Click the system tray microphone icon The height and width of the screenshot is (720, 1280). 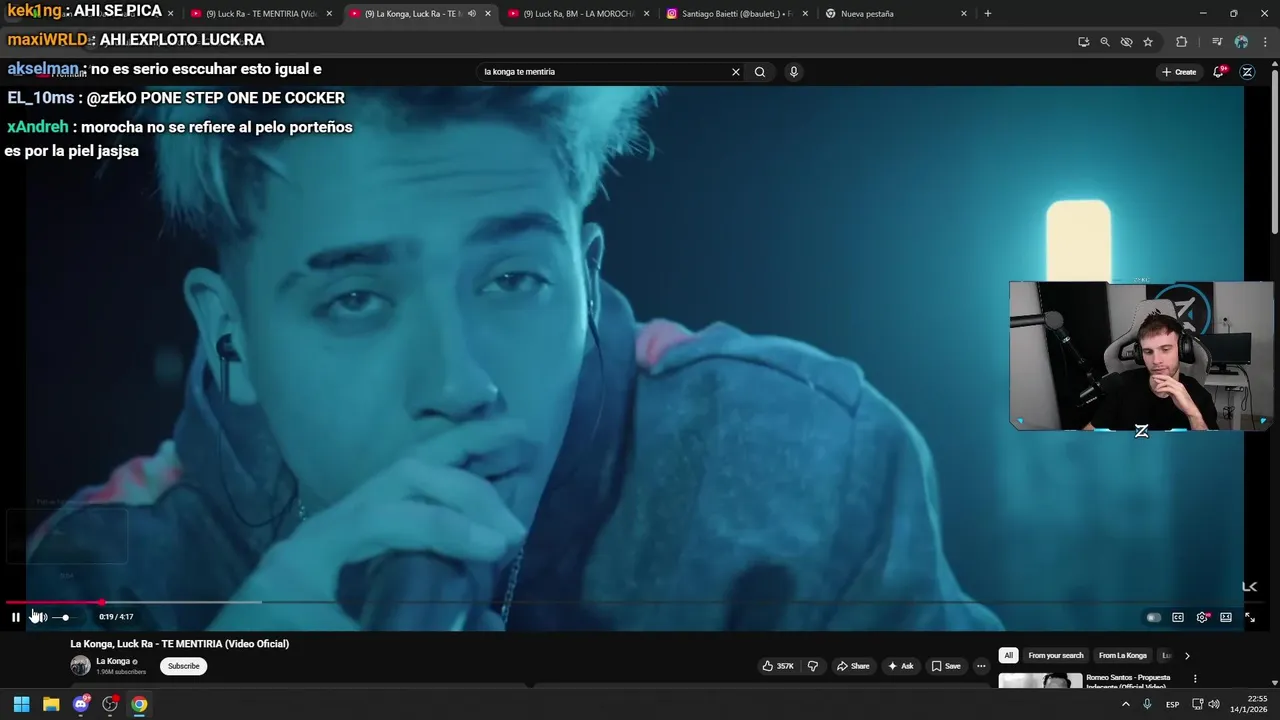tap(1147, 704)
